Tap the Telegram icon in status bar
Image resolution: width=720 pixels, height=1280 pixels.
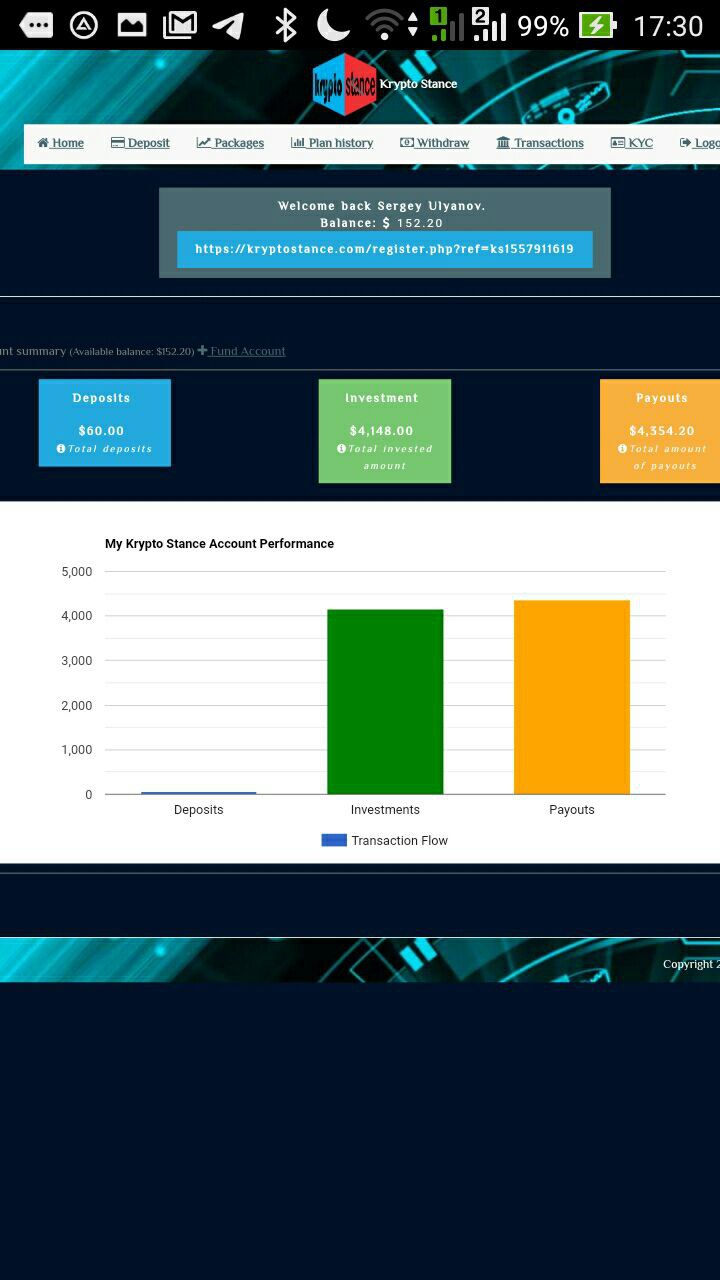[x=229, y=25]
